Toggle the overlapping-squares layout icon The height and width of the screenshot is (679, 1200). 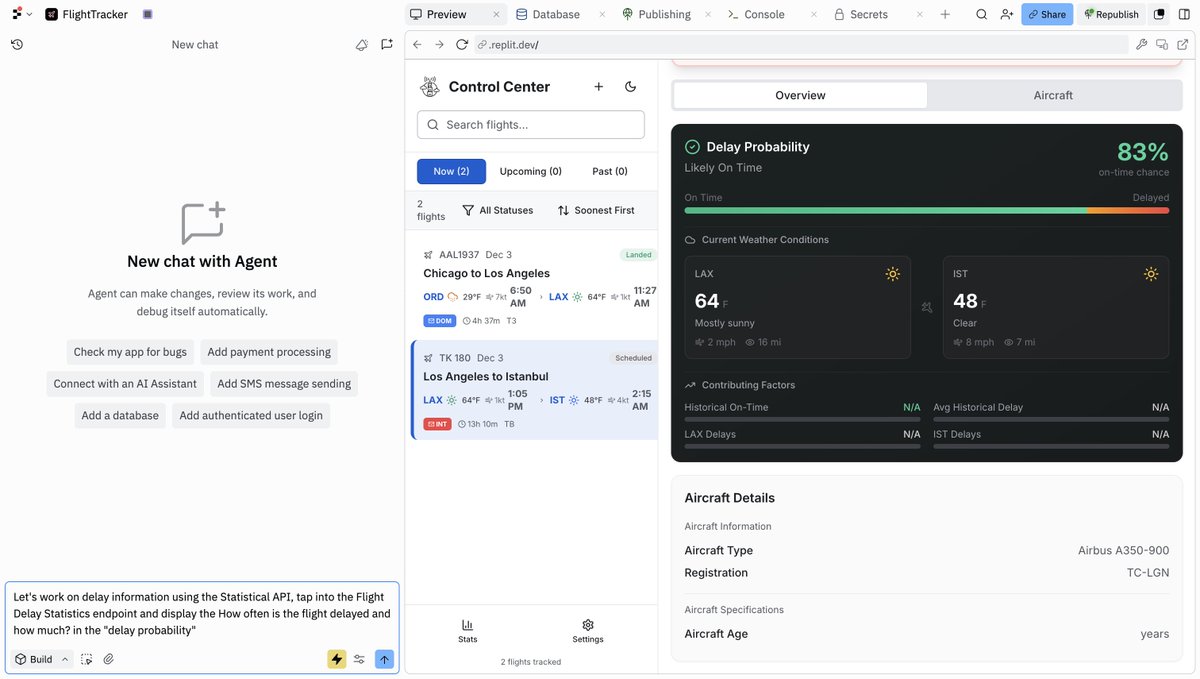1159,14
